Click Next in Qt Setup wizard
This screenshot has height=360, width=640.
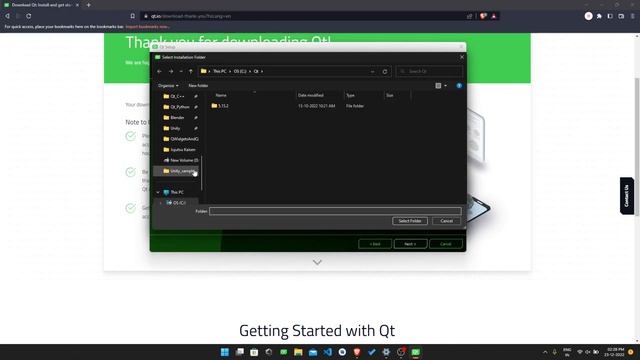[410, 244]
